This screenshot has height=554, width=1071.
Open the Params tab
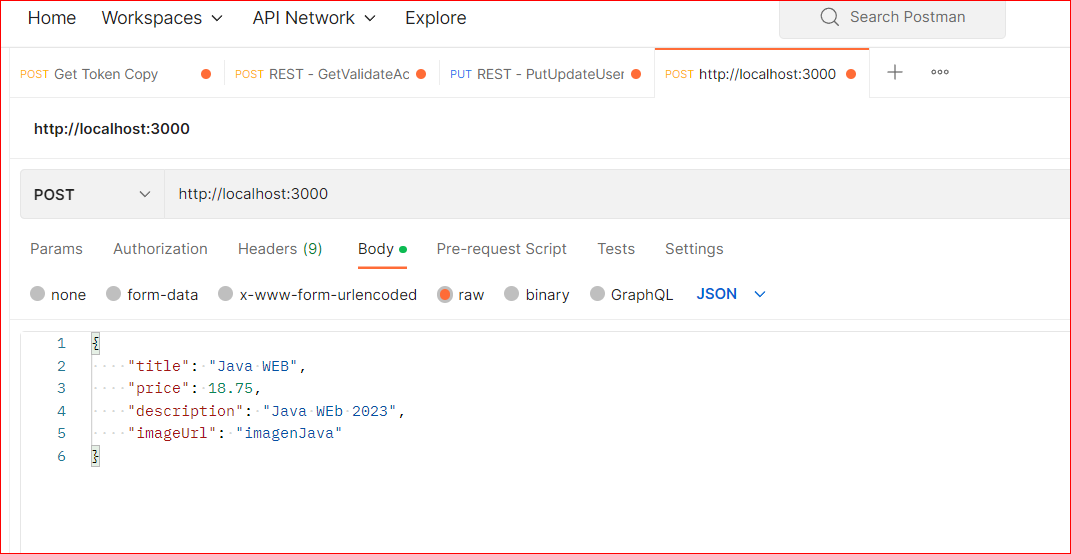pos(56,249)
